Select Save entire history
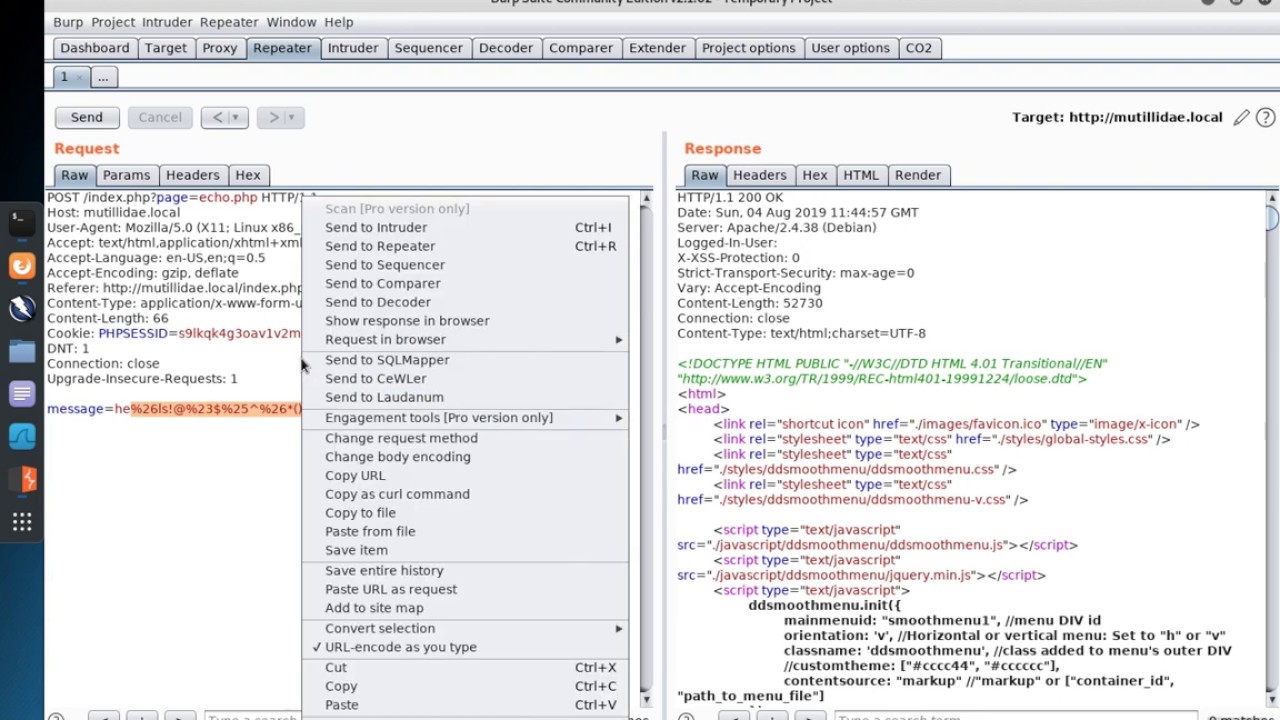1280x720 pixels. point(466,571)
